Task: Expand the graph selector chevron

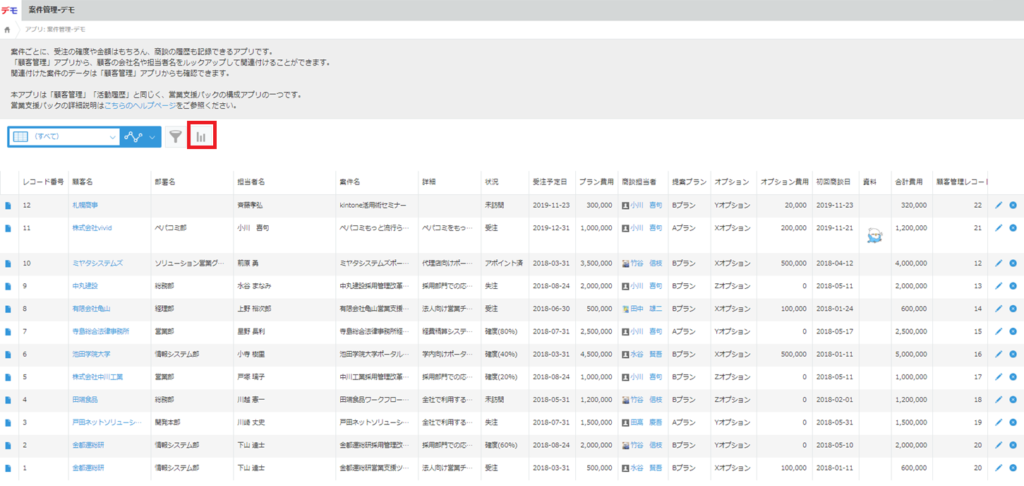Action: (x=152, y=137)
